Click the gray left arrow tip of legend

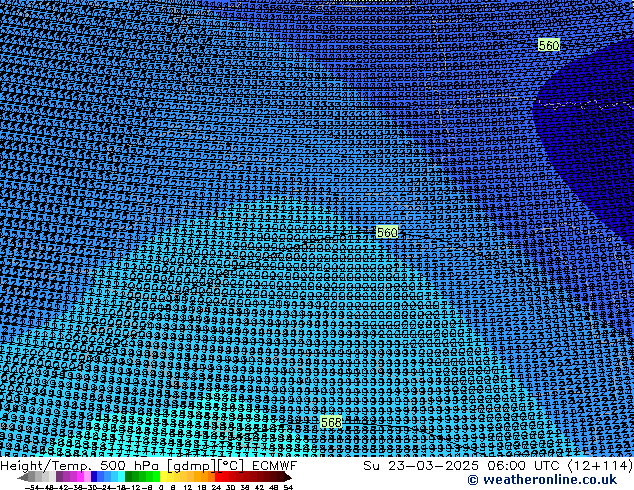(23, 477)
